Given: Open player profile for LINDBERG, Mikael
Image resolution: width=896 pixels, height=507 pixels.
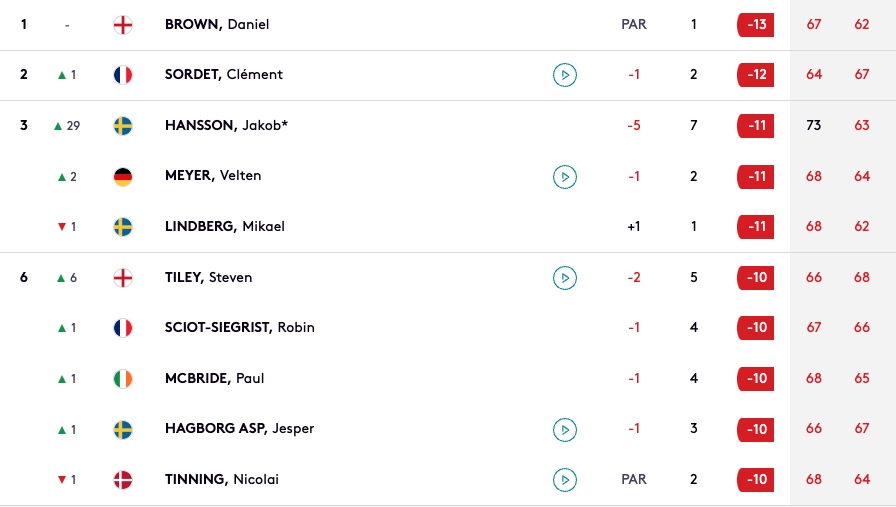Looking at the screenshot, I should pyautogui.click(x=225, y=226).
